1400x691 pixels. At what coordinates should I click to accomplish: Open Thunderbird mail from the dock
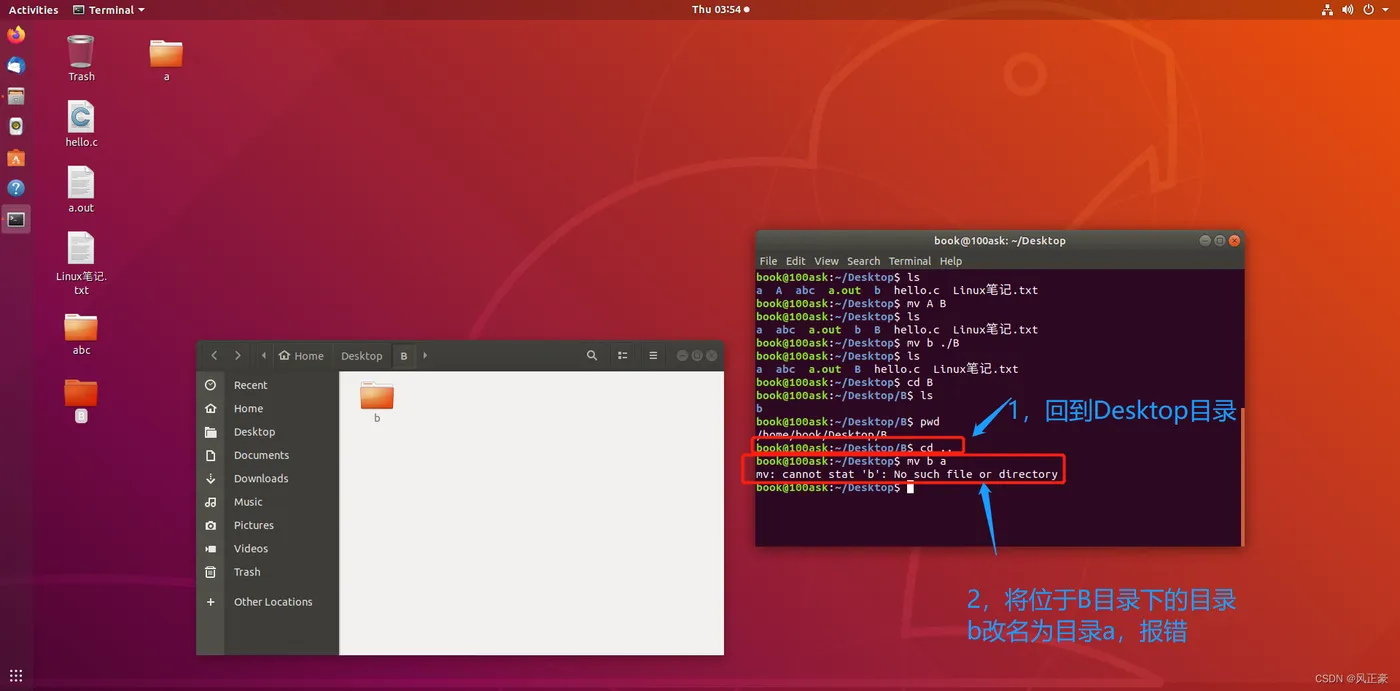(x=16, y=66)
